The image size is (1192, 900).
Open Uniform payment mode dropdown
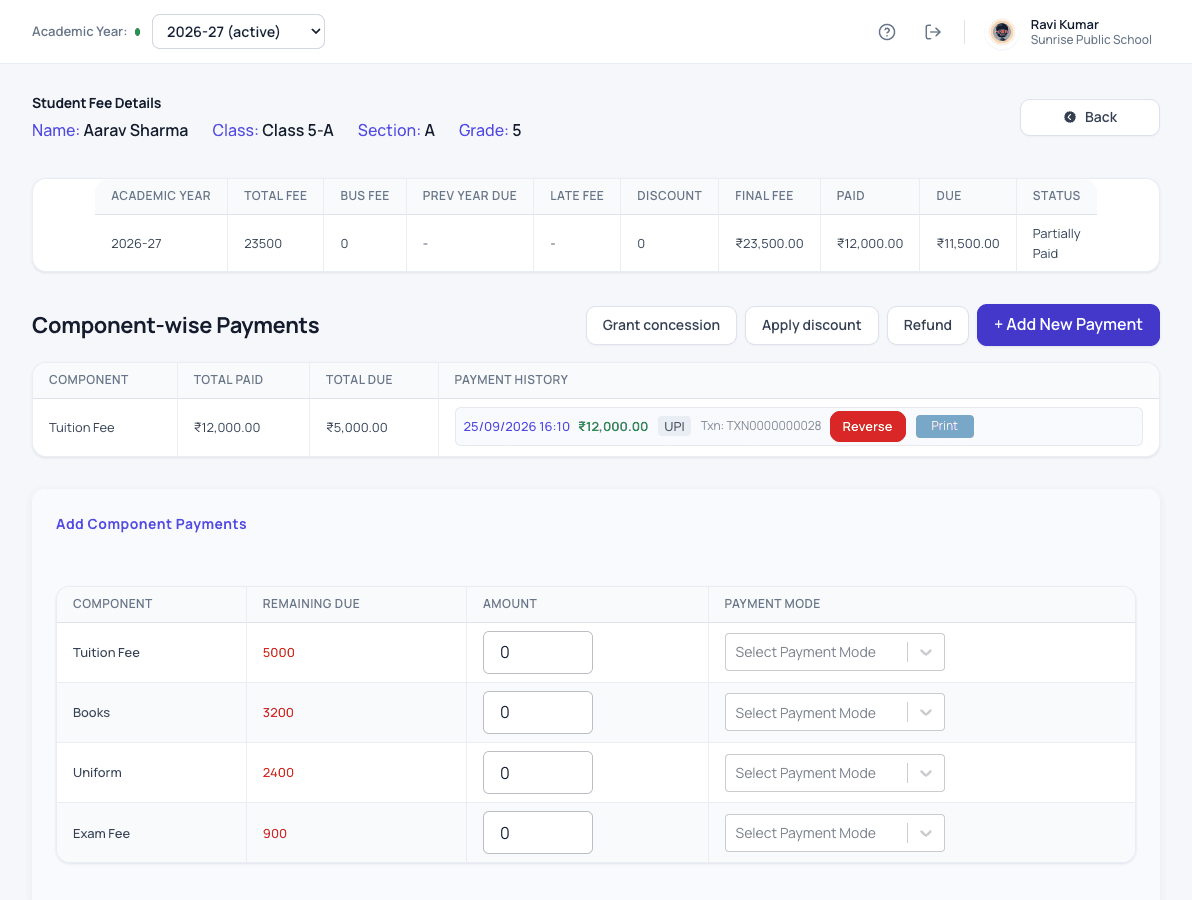tap(835, 773)
